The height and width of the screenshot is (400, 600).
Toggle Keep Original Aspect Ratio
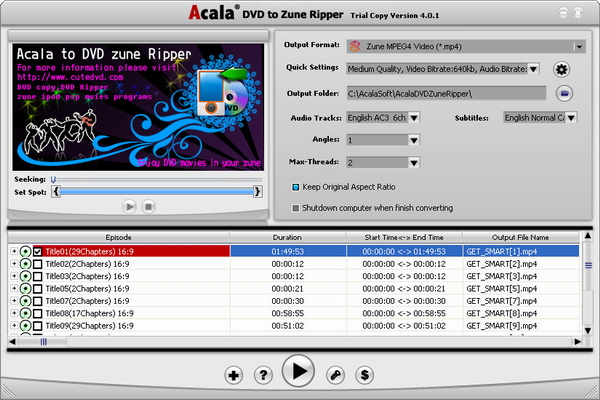[x=295, y=187]
